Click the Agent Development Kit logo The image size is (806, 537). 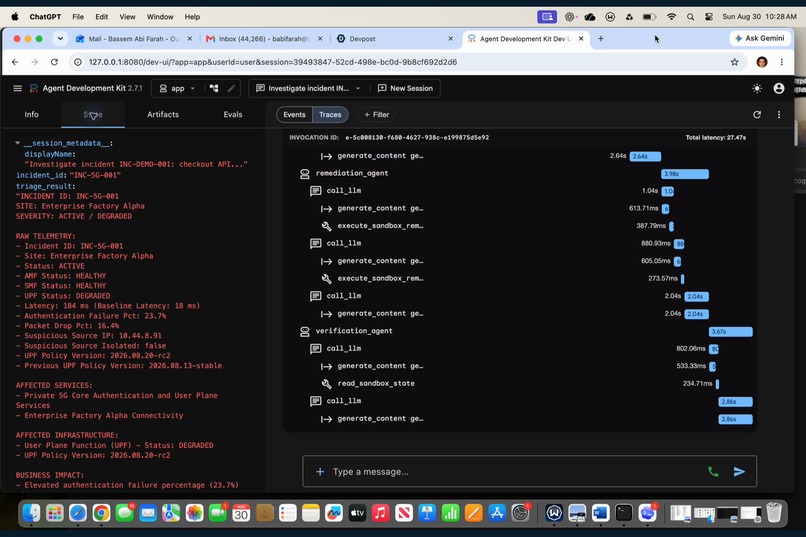(33, 88)
